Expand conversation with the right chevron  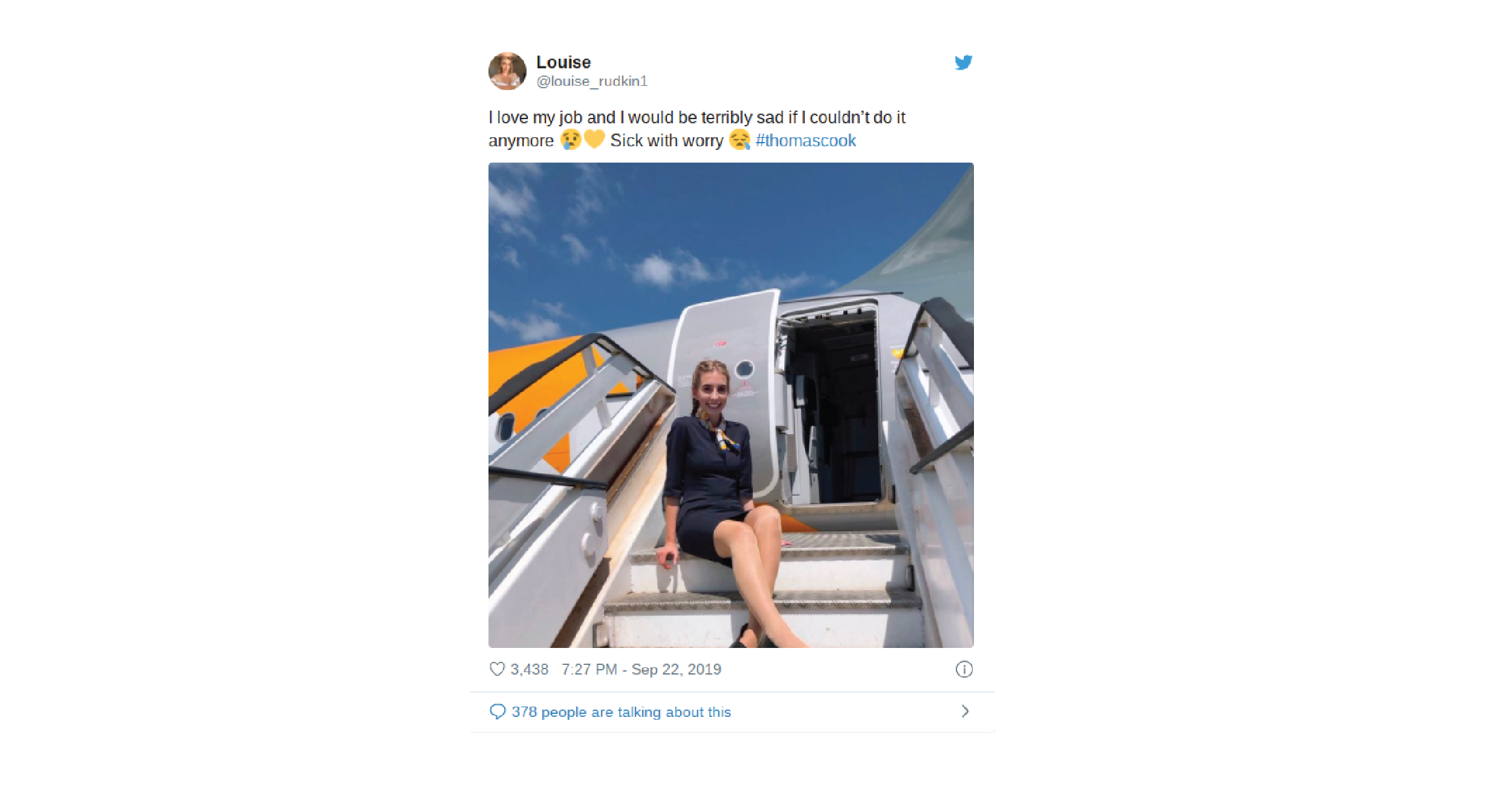point(965,711)
